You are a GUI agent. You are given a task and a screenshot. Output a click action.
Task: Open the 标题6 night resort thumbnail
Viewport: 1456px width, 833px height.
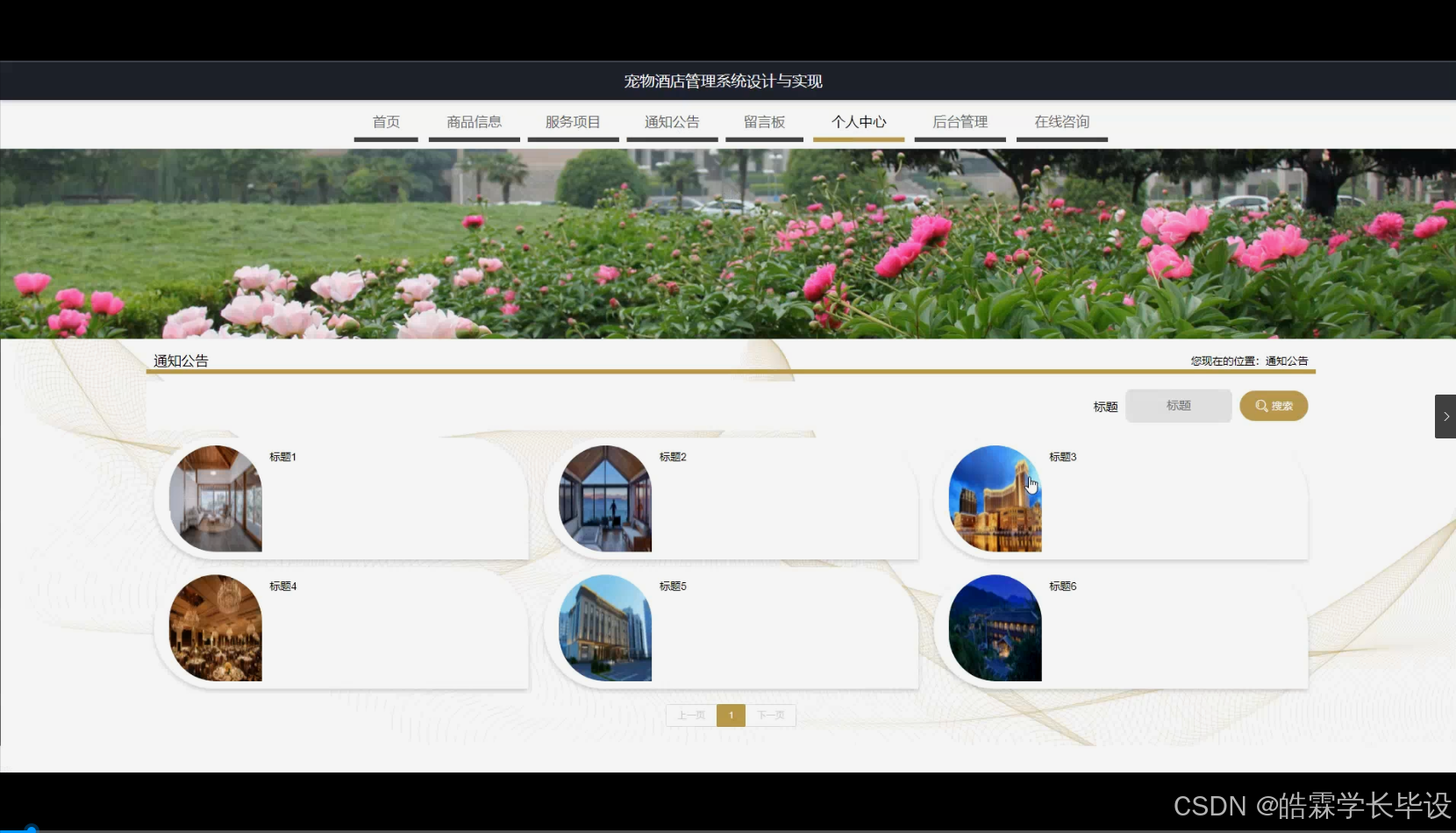[x=996, y=628]
